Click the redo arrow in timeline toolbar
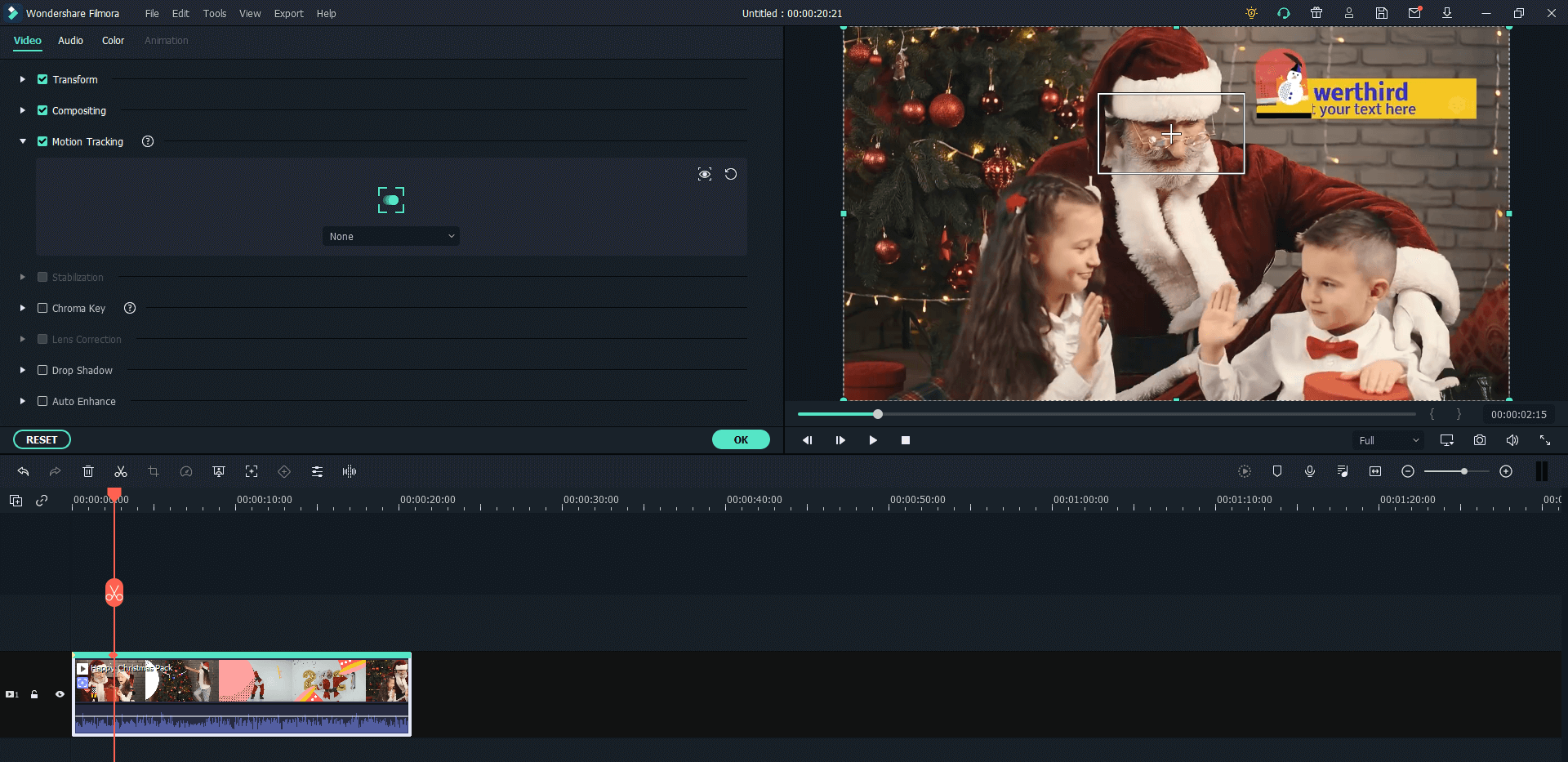1568x762 pixels. pyautogui.click(x=55, y=471)
